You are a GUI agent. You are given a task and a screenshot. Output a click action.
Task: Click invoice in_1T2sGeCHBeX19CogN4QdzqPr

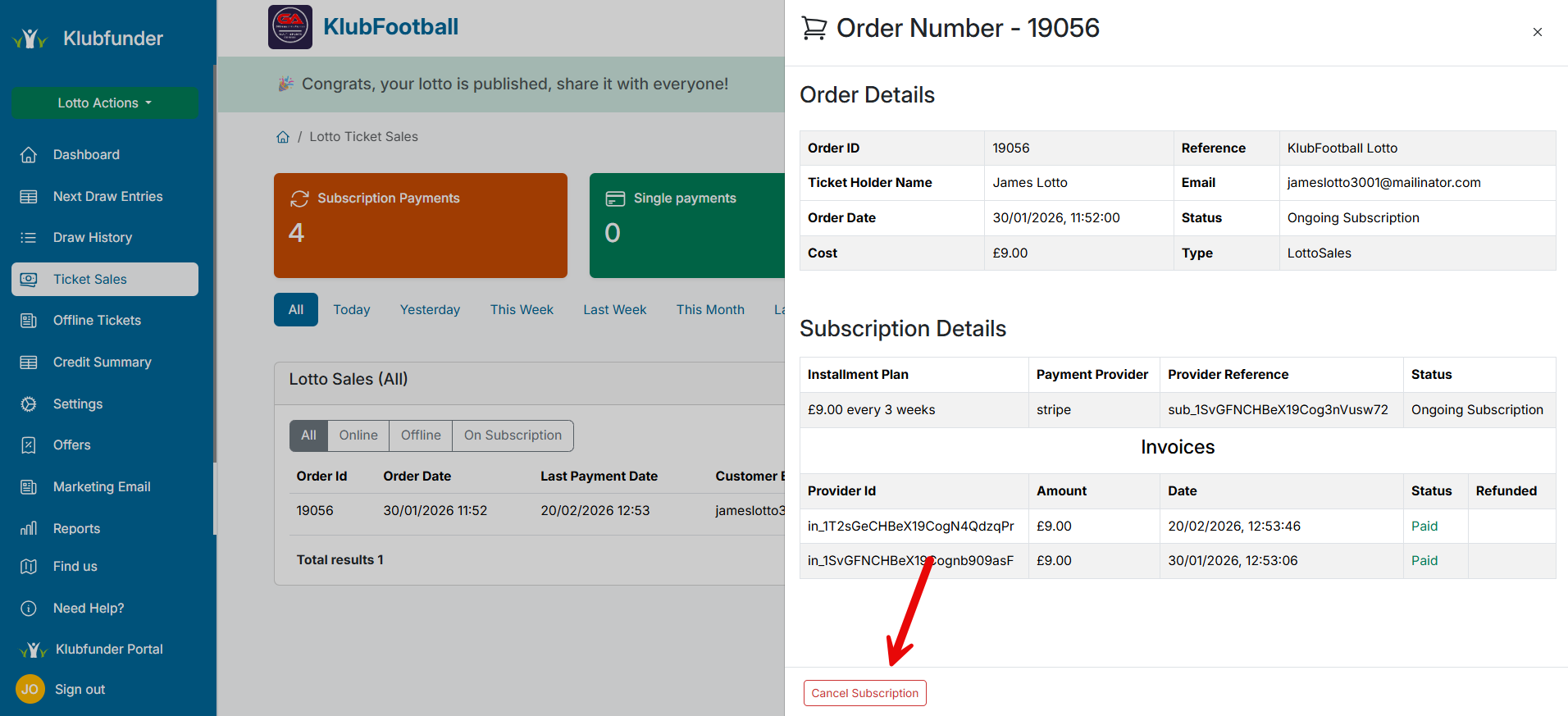tap(911, 527)
